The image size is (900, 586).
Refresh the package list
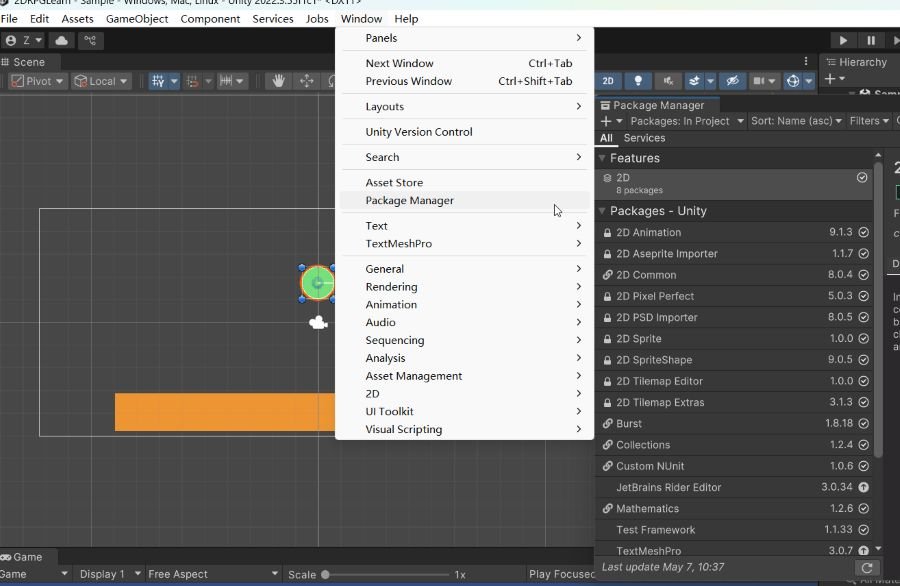[867, 568]
